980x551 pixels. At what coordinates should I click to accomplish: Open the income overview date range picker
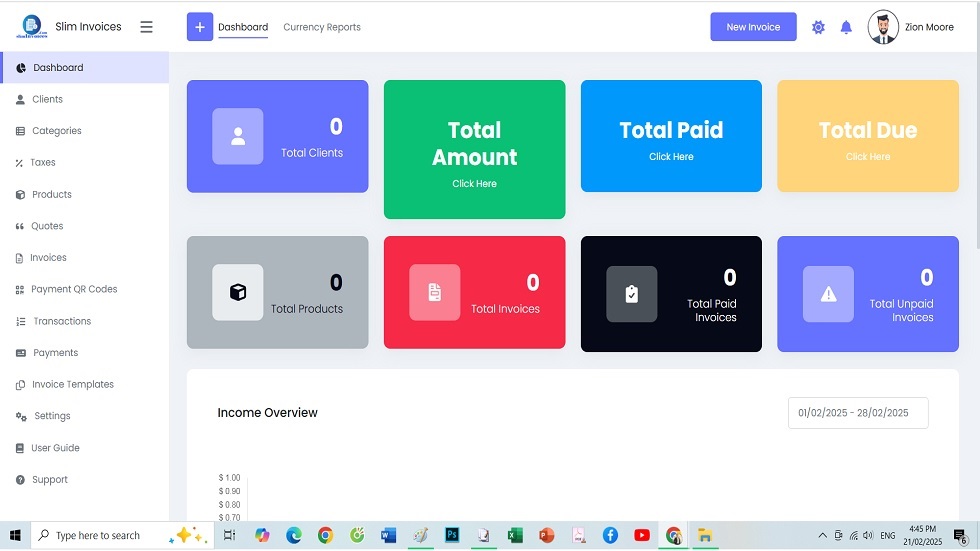(x=858, y=413)
